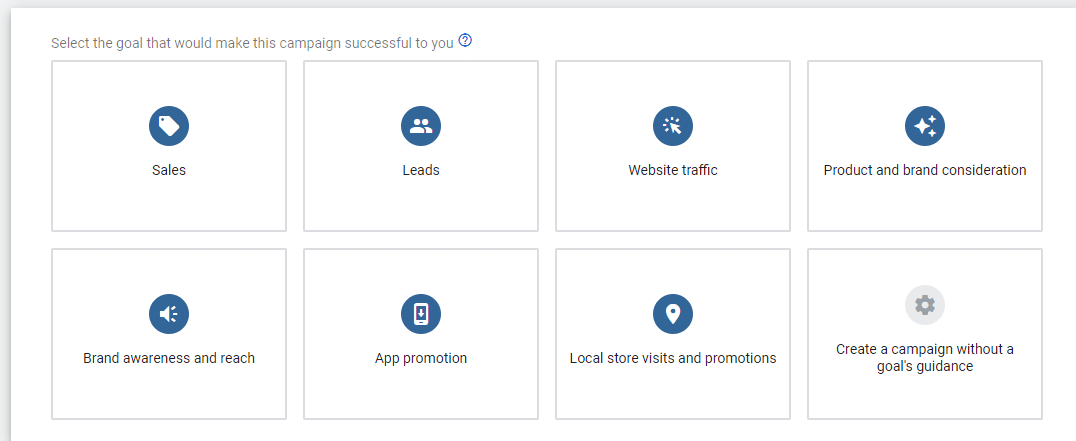Select "Local store visits and promotions" label
Viewport: 1076px width, 441px height.
pyautogui.click(x=673, y=358)
